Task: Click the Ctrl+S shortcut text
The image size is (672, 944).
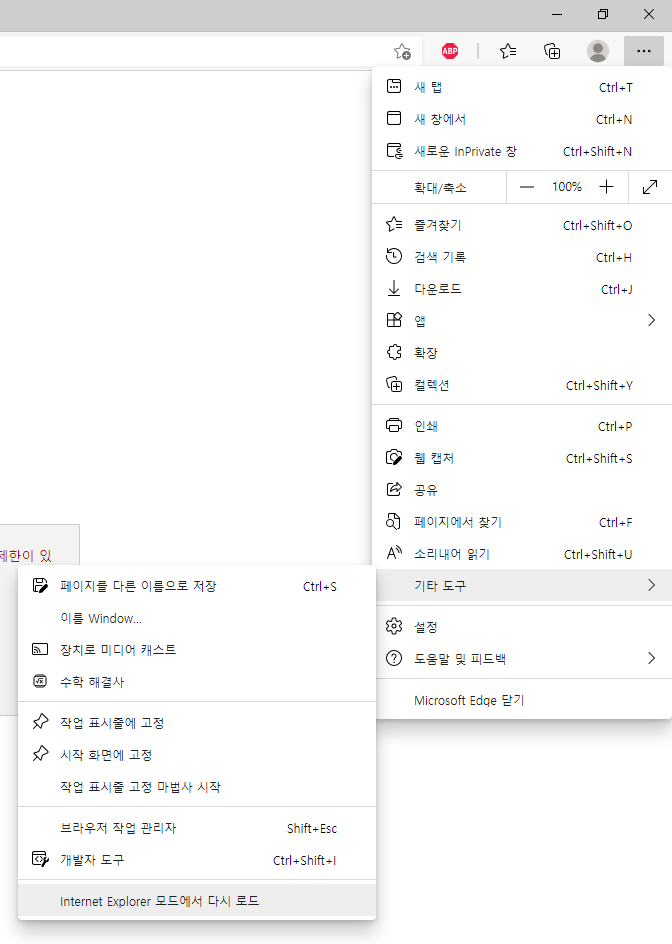Action: pos(320,586)
